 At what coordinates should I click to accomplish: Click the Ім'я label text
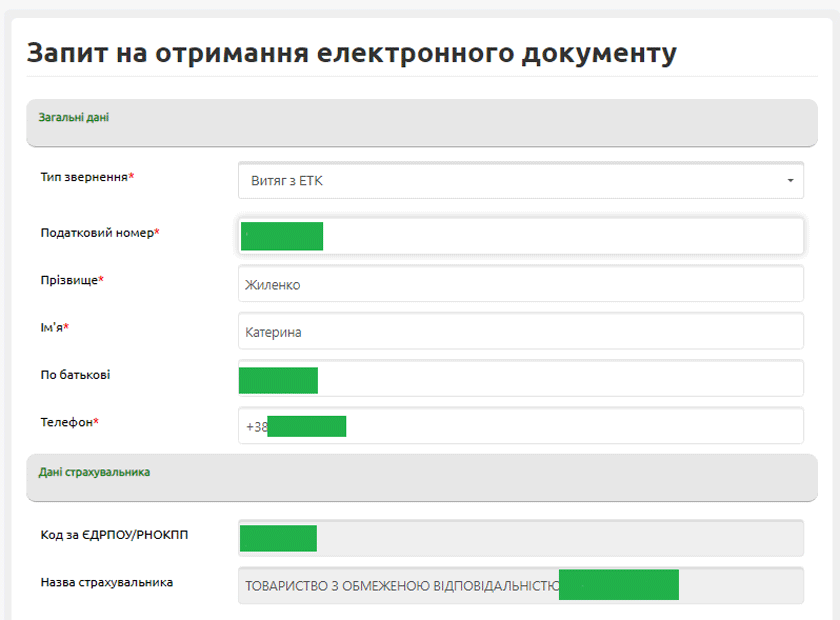click(55, 328)
